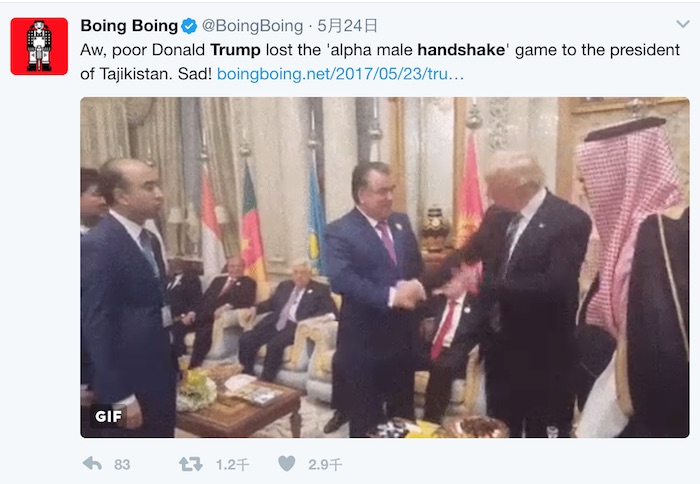Play the handshake GIF media
The height and width of the screenshot is (484, 700).
(385, 267)
